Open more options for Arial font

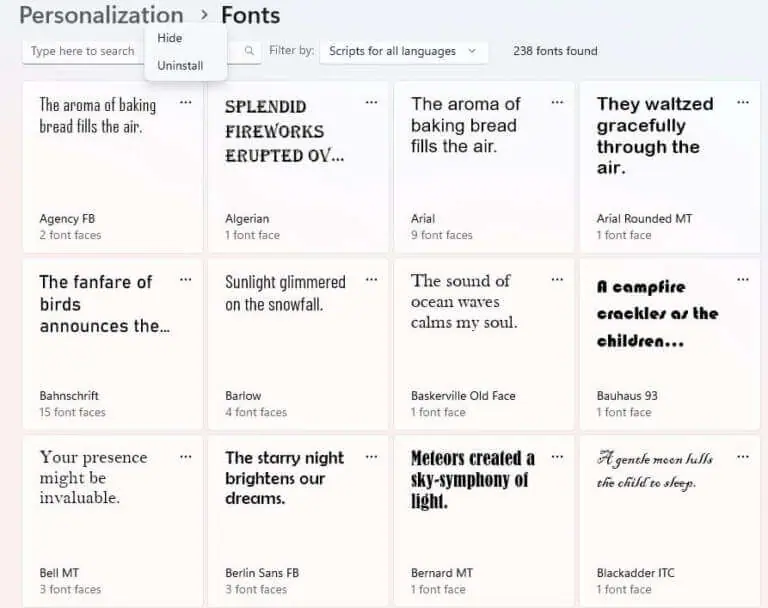click(557, 102)
